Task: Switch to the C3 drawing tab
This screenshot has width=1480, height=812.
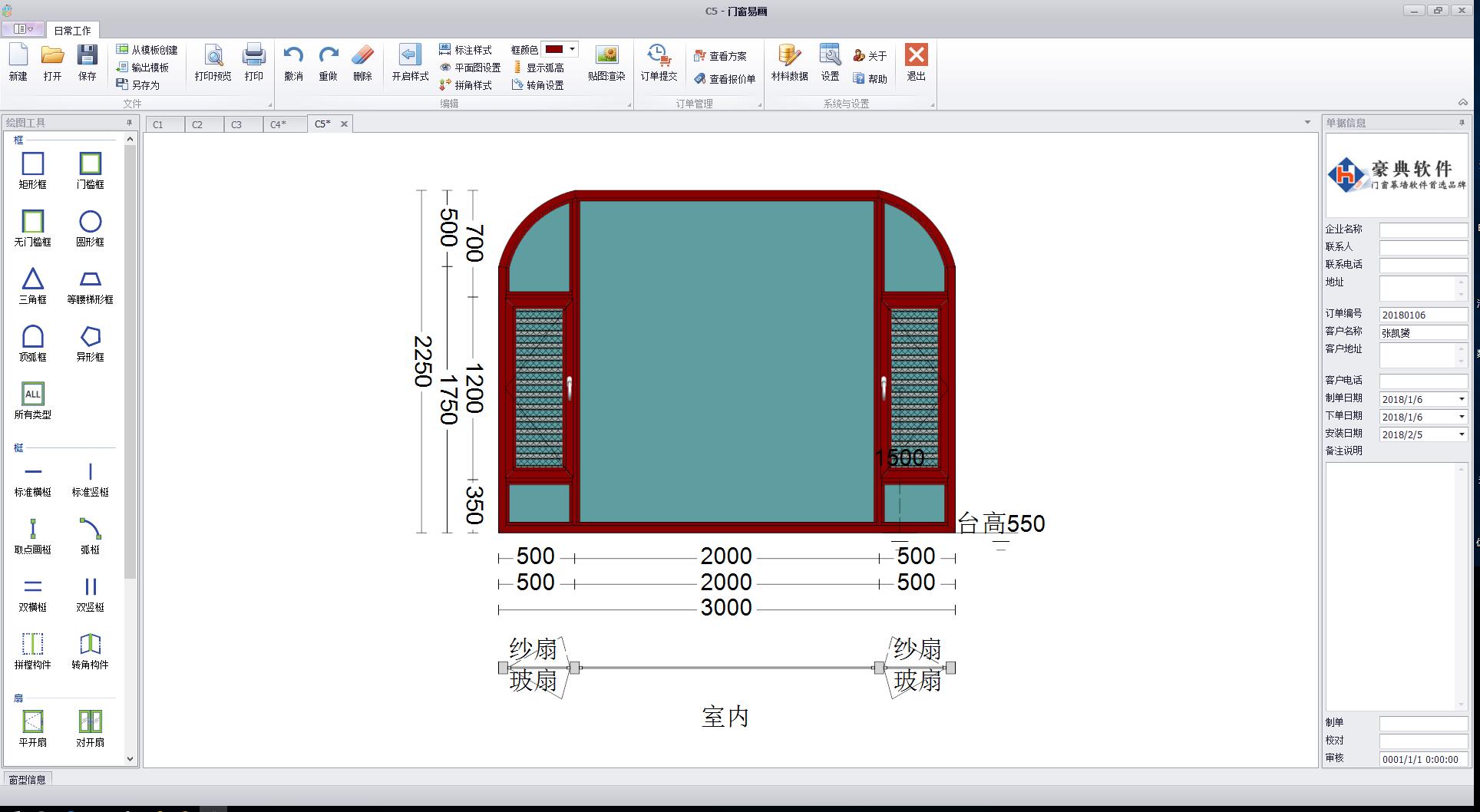Action: pos(237,124)
